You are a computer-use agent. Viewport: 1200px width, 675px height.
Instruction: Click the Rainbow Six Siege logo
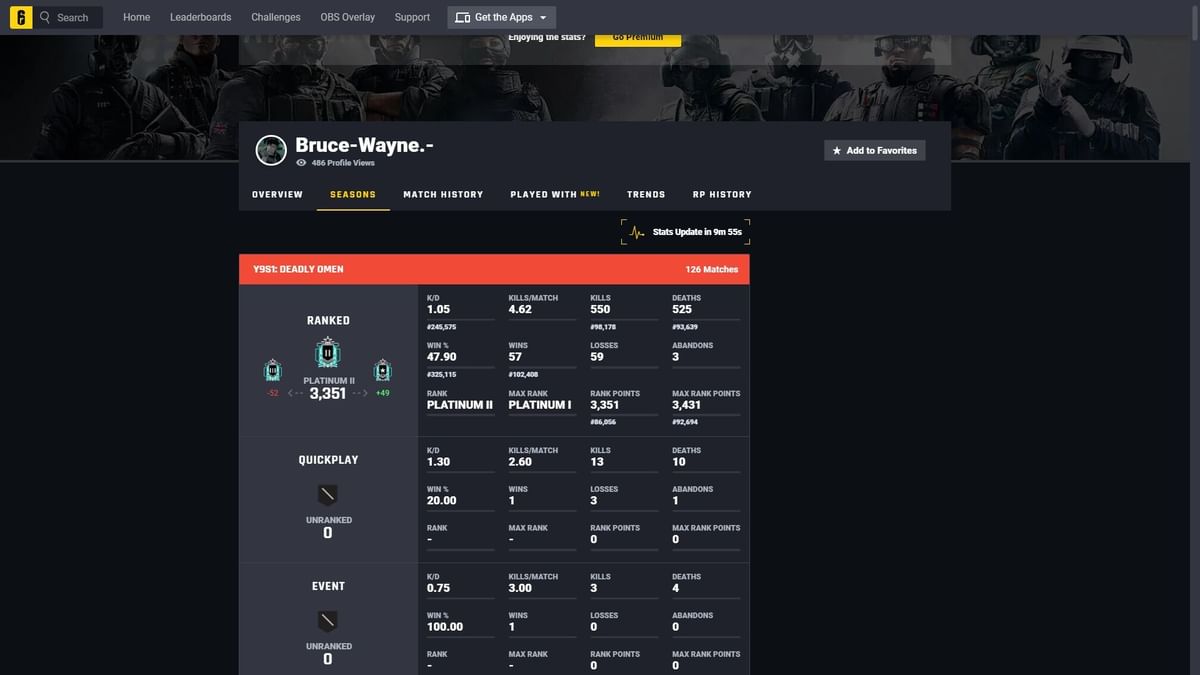click(x=21, y=17)
